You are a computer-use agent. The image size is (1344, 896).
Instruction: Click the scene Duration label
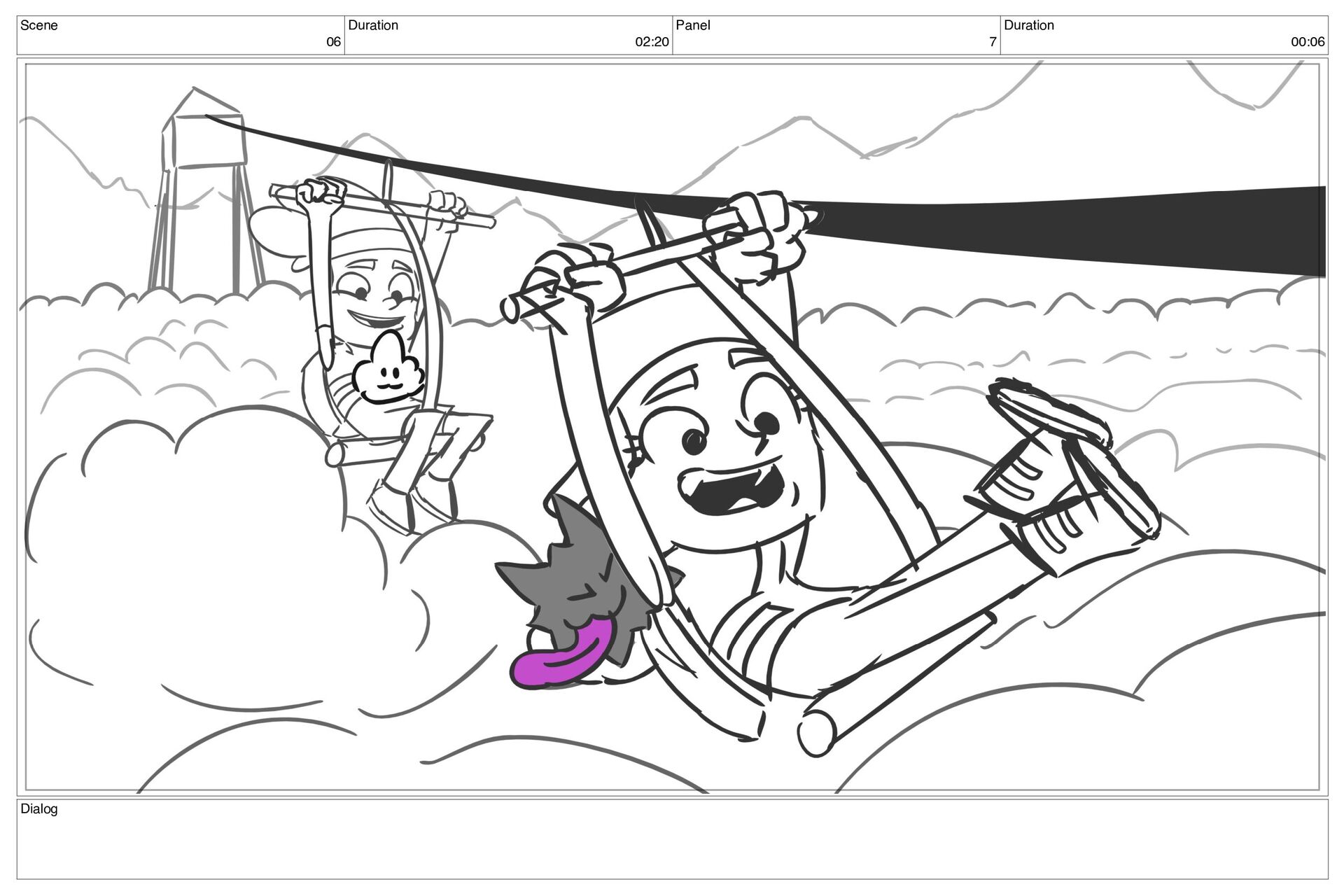[373, 25]
